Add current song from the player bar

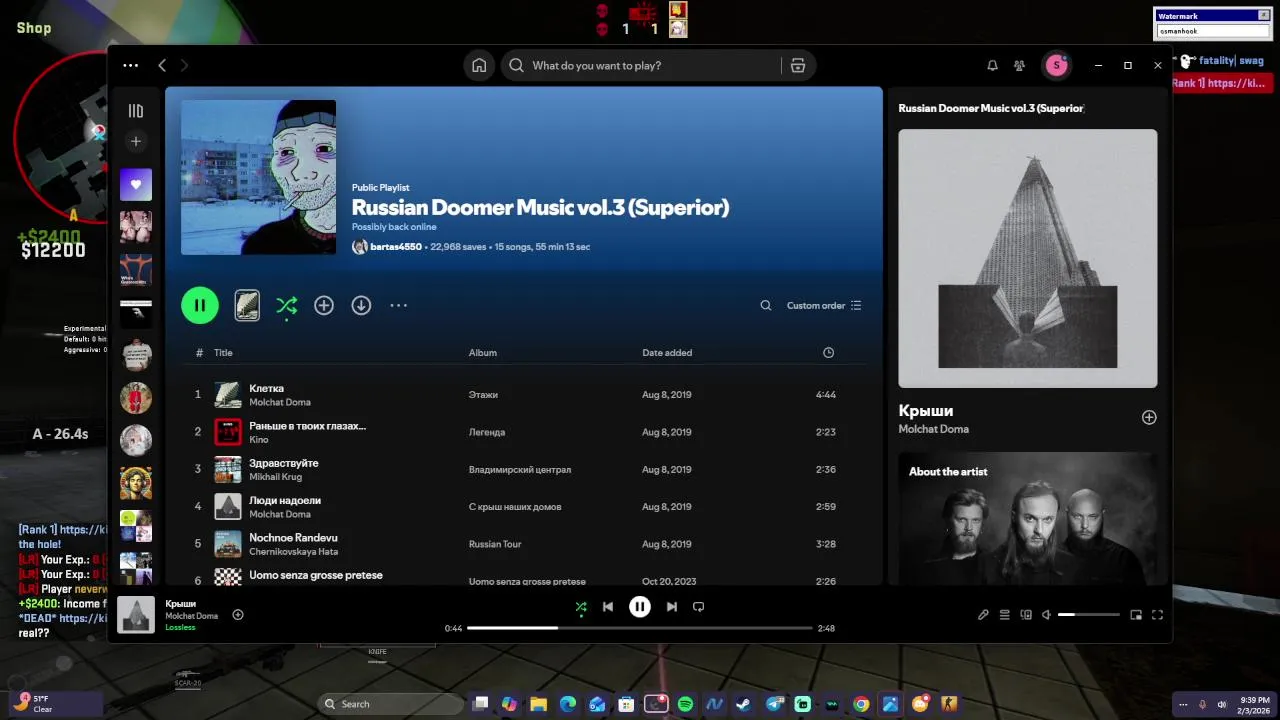pos(238,615)
